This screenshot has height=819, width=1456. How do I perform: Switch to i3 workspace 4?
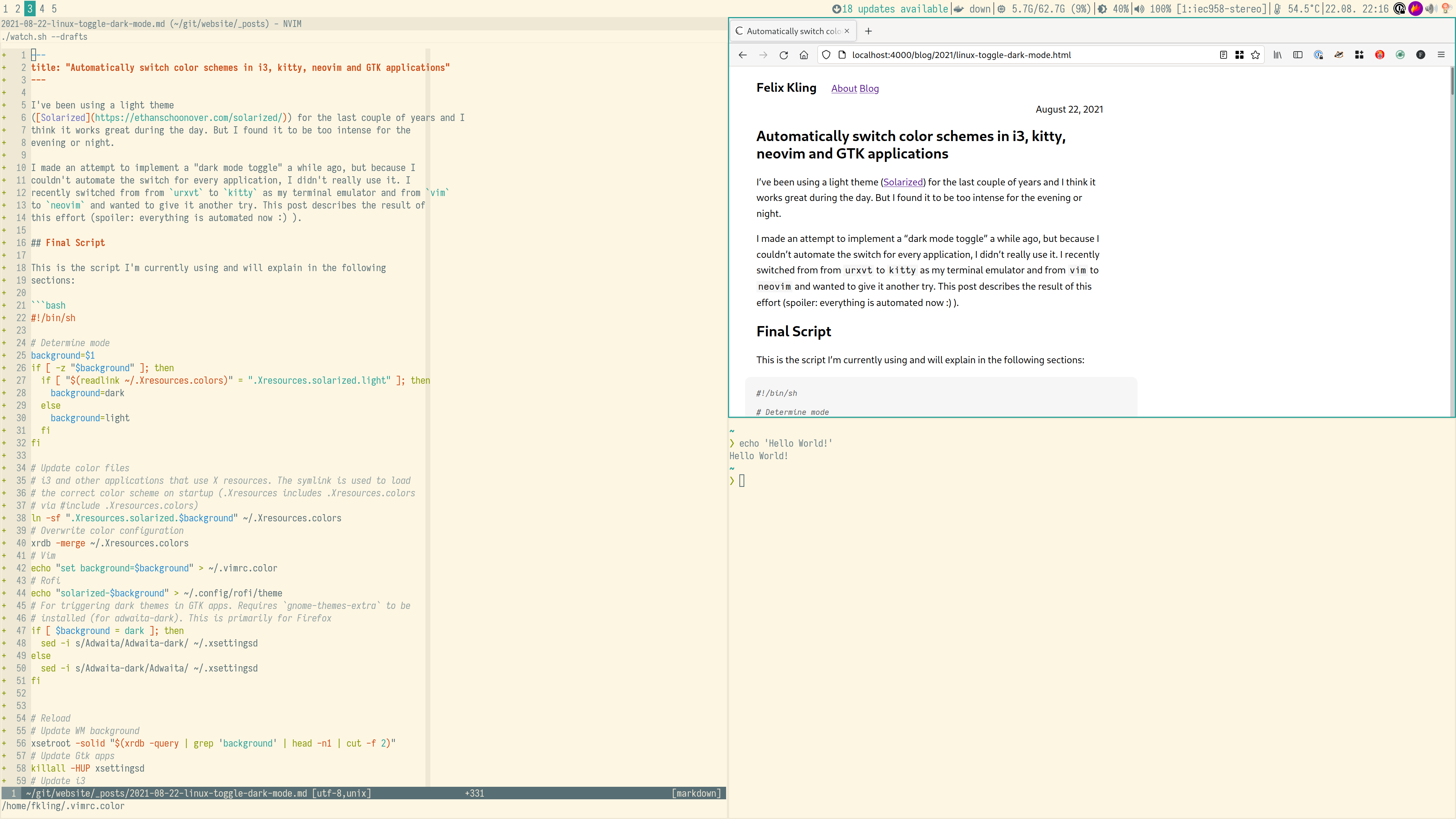coord(42,8)
